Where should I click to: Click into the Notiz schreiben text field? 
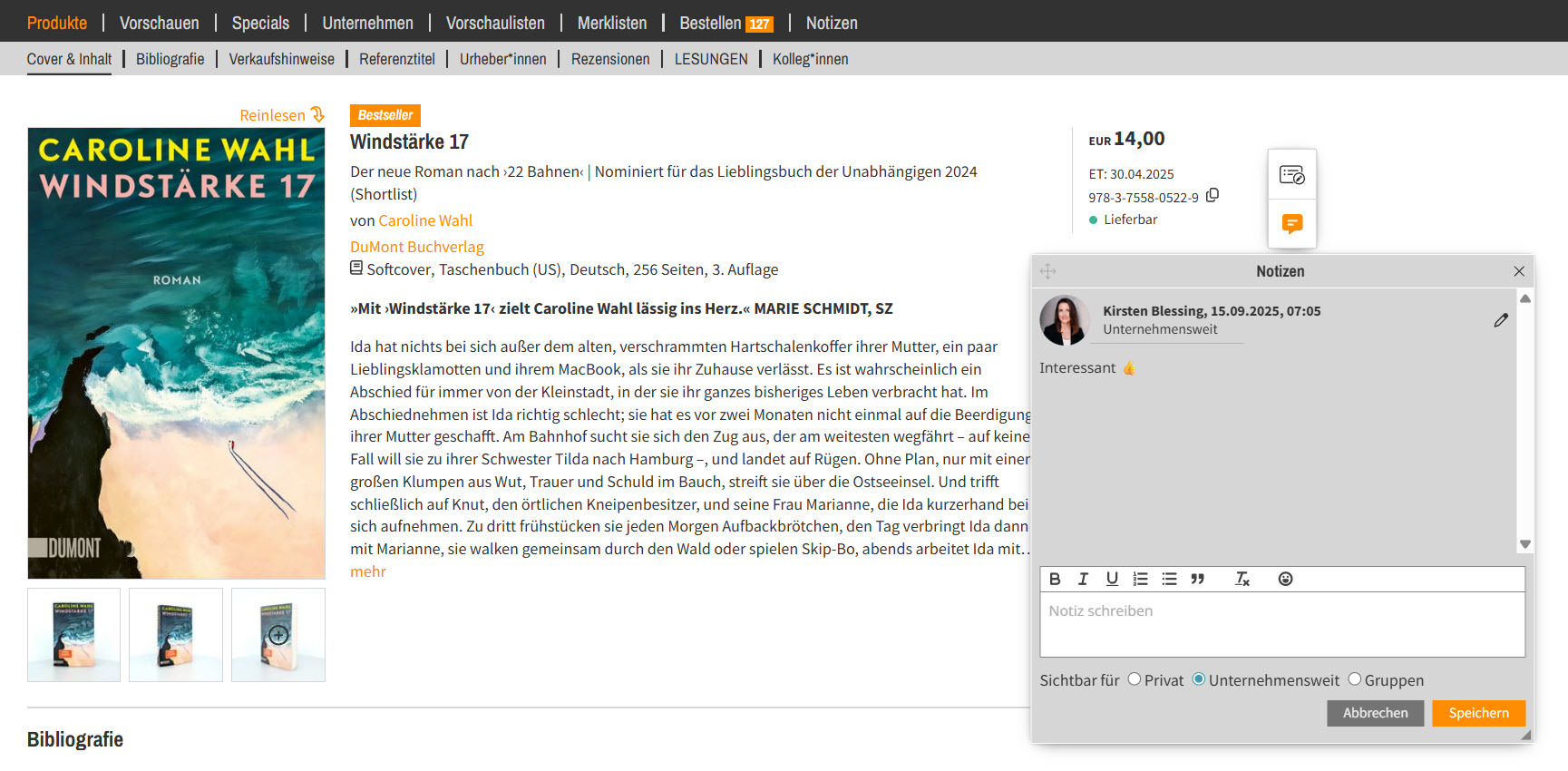[x=1282, y=625]
